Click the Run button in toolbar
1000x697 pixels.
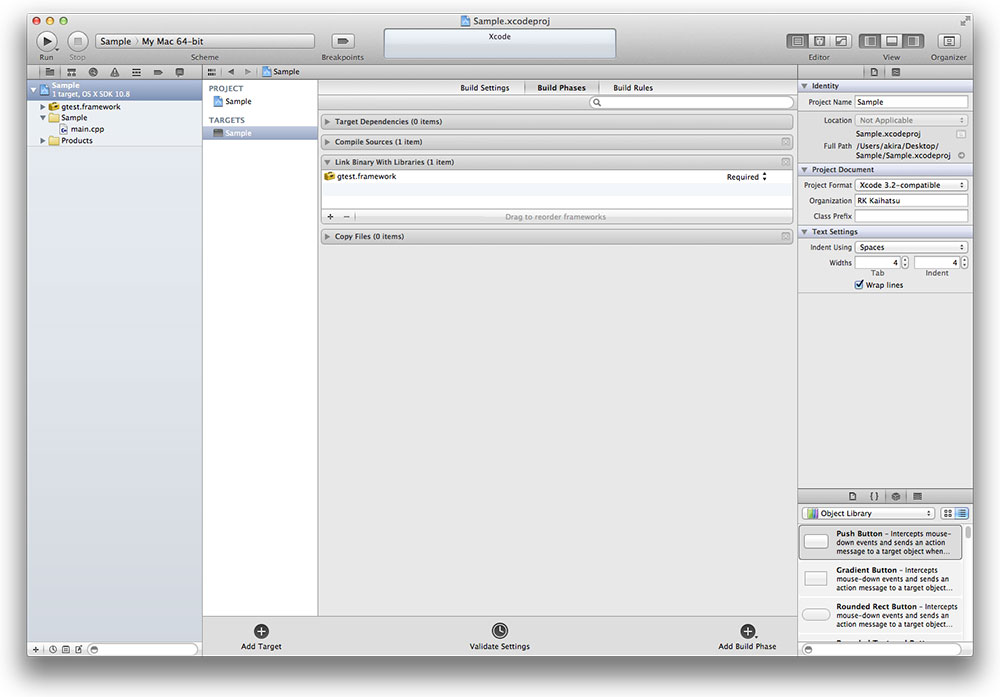pos(46,41)
